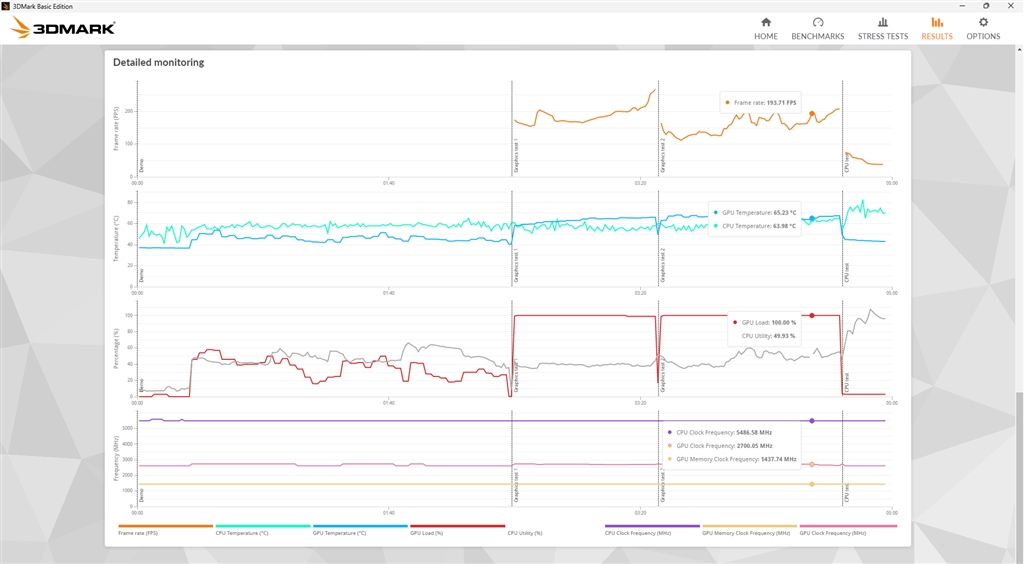This screenshot has width=1024, height=564.
Task: Click the '3DMark Basic Edition' window title
Action: tap(42, 6)
